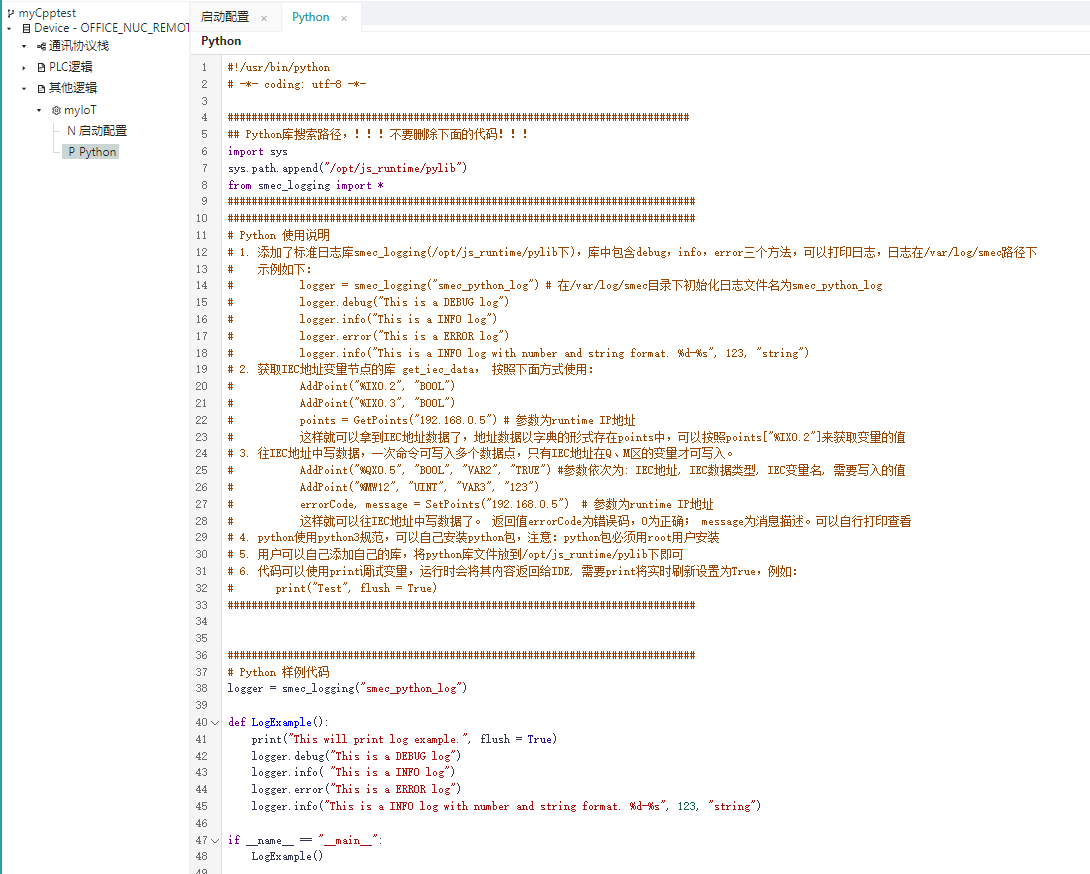Click logger.info format call on line 45
The image size is (1090, 874).
(x=506, y=807)
